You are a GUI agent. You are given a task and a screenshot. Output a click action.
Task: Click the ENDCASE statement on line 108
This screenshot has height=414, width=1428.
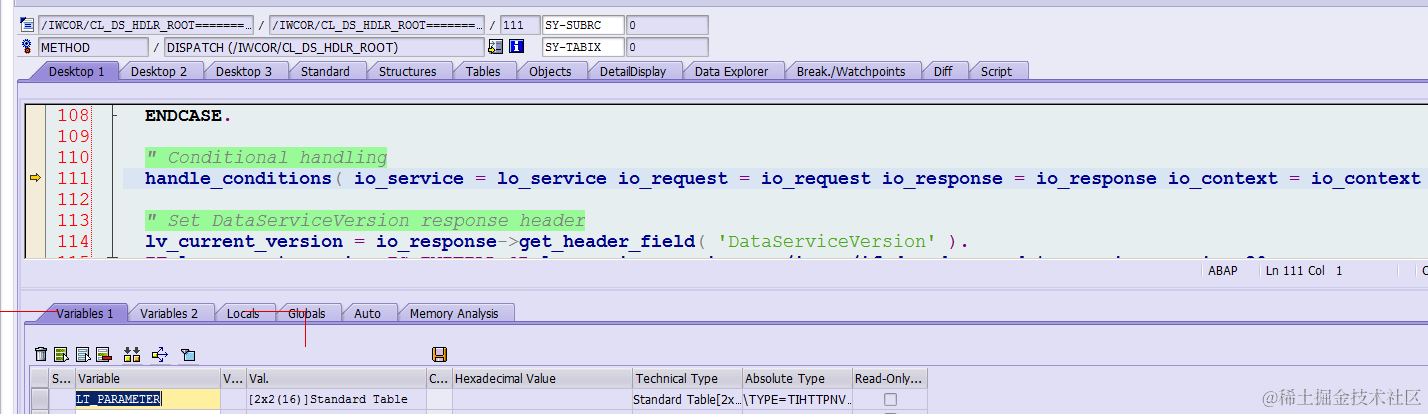188,116
